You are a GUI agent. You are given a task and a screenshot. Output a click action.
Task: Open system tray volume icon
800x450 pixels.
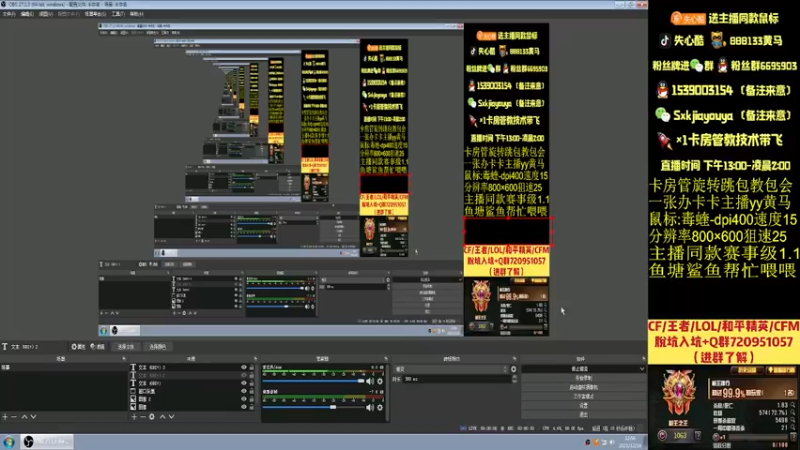click(x=612, y=442)
